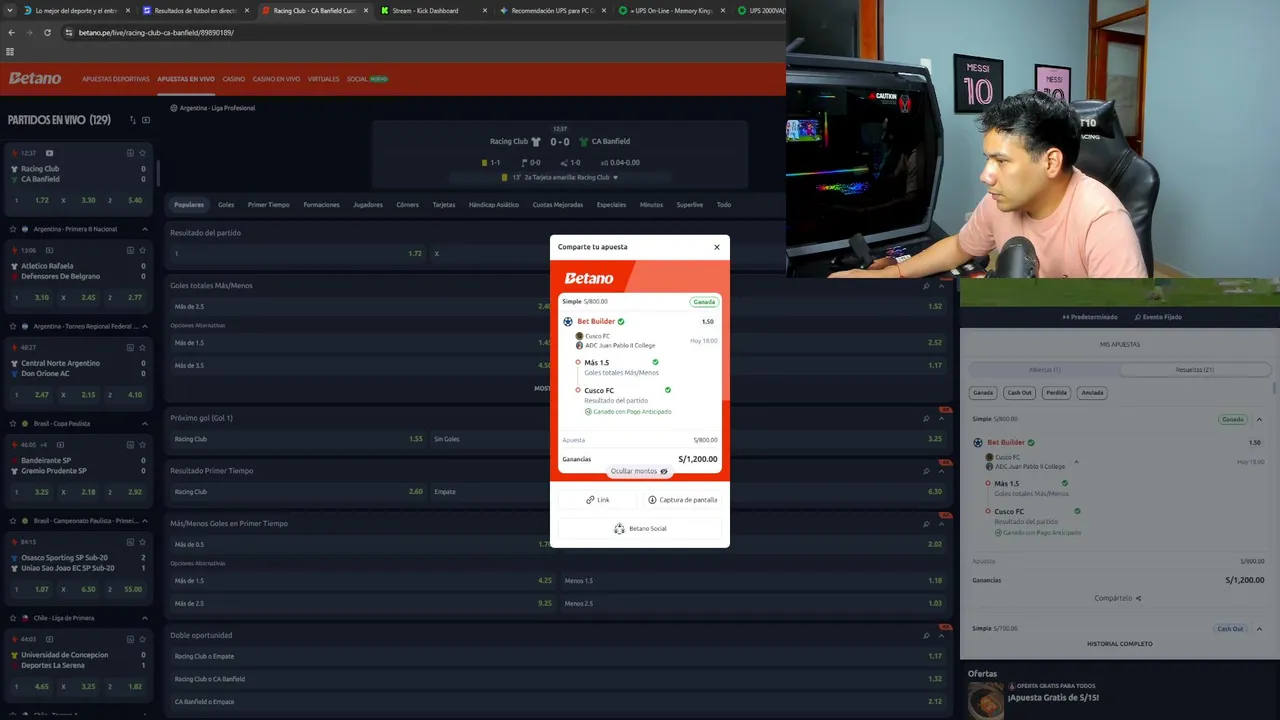Click the Evento Fijado pin button
1280x720 pixels.
(1158, 317)
